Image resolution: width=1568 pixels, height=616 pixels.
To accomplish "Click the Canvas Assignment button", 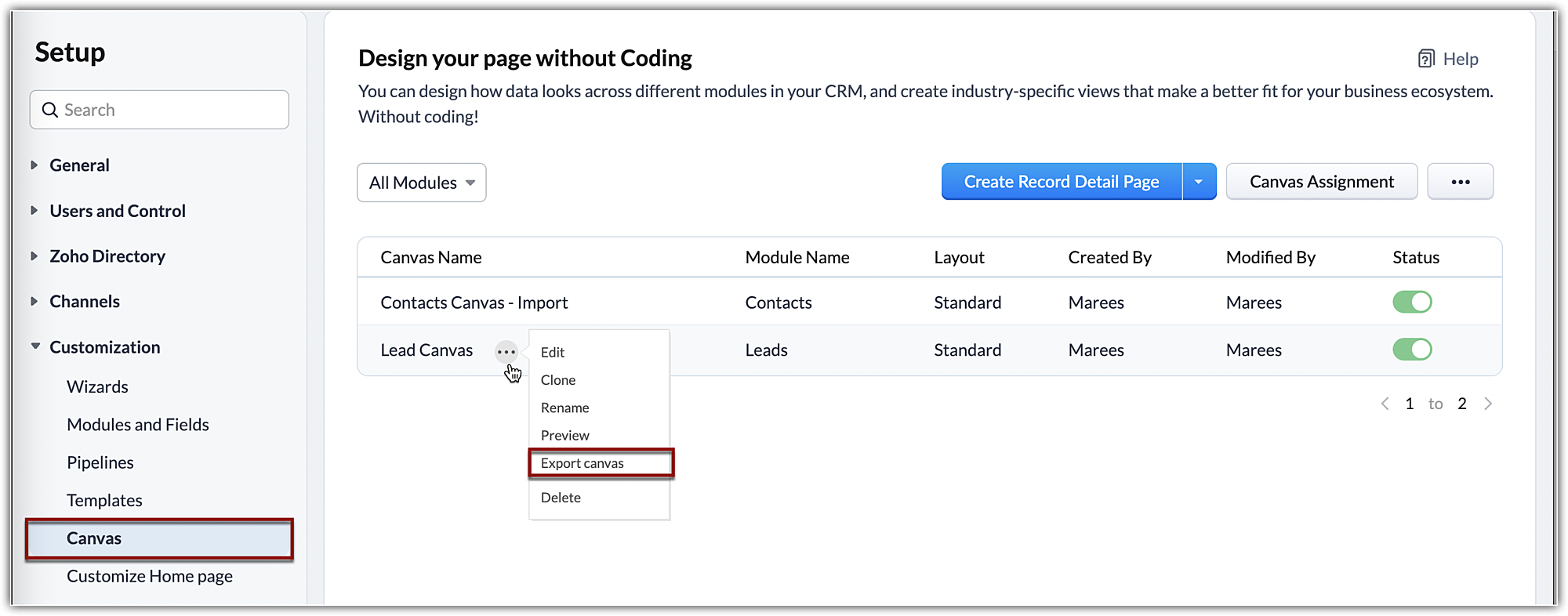I will pos(1321,182).
